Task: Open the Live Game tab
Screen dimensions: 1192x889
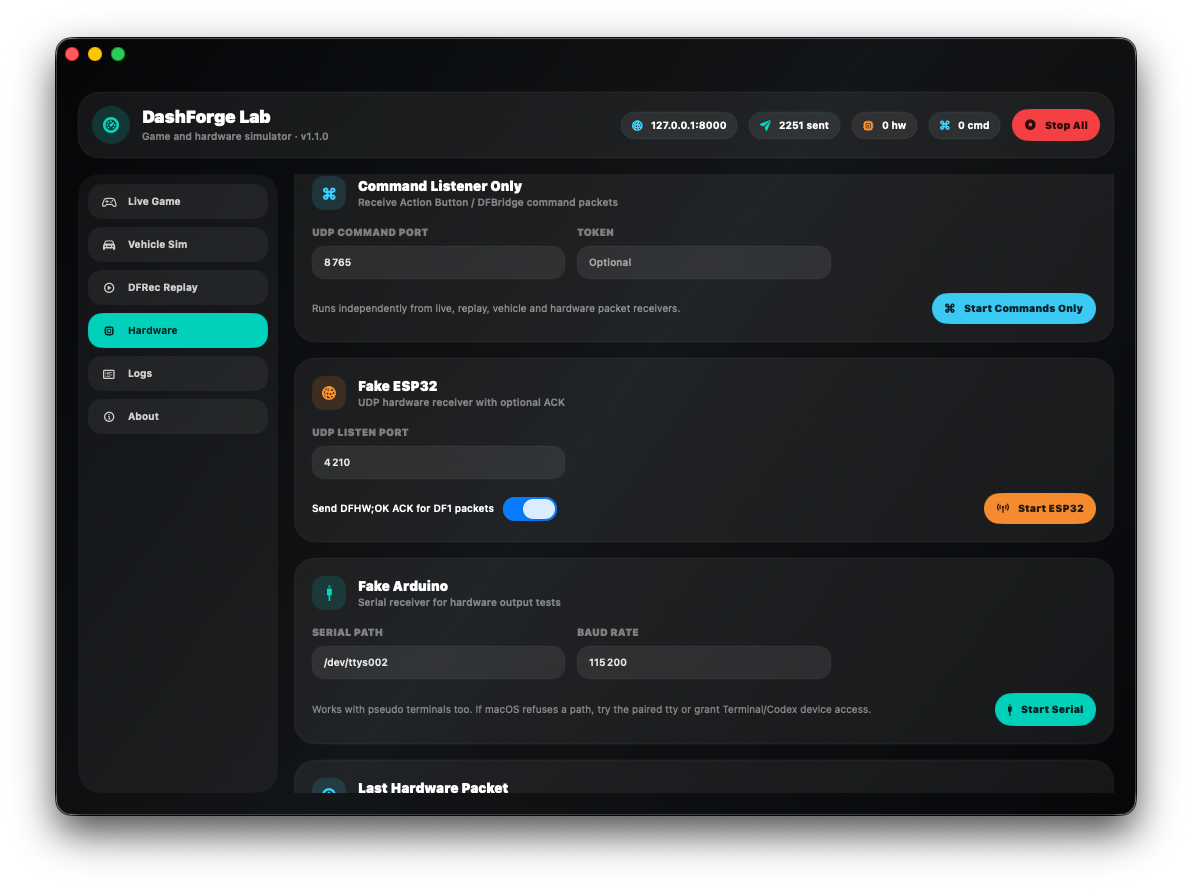Action: pyautogui.click(x=178, y=202)
